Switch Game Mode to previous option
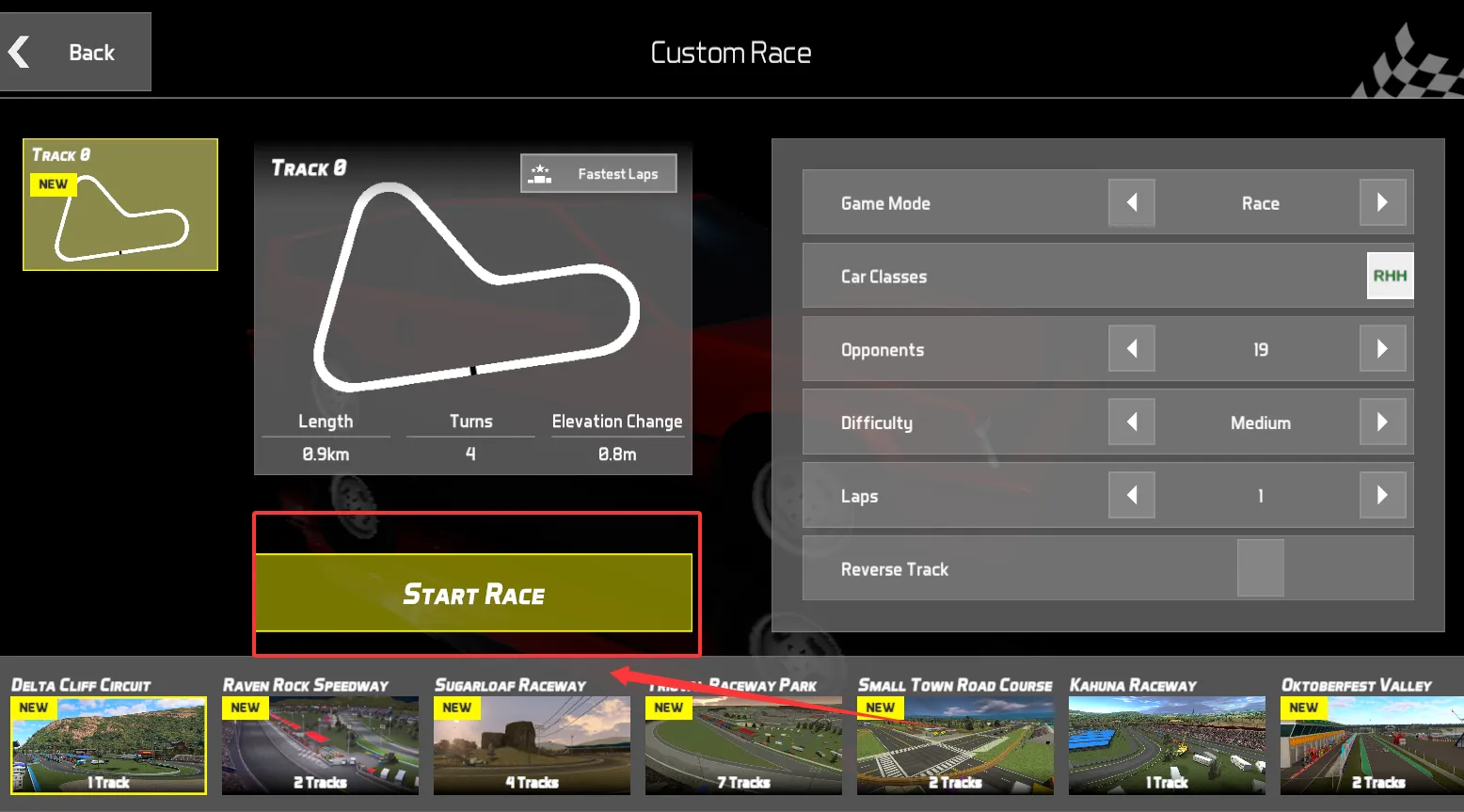 (x=1131, y=203)
